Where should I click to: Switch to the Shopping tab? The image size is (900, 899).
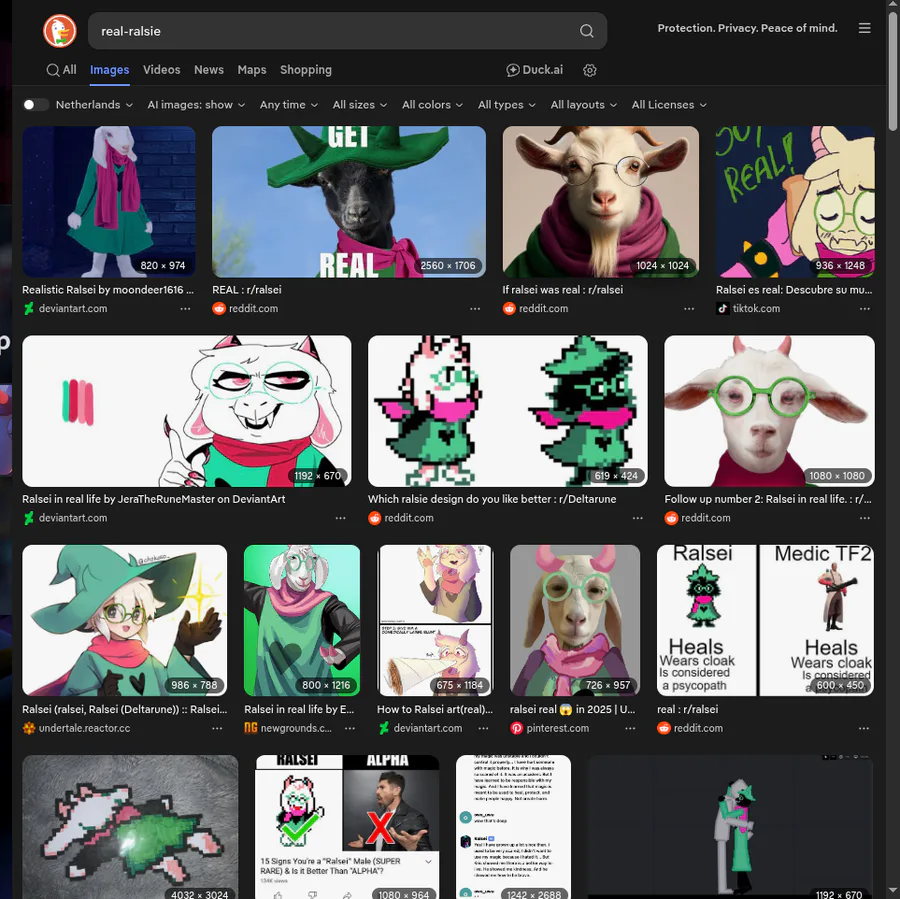[306, 70]
